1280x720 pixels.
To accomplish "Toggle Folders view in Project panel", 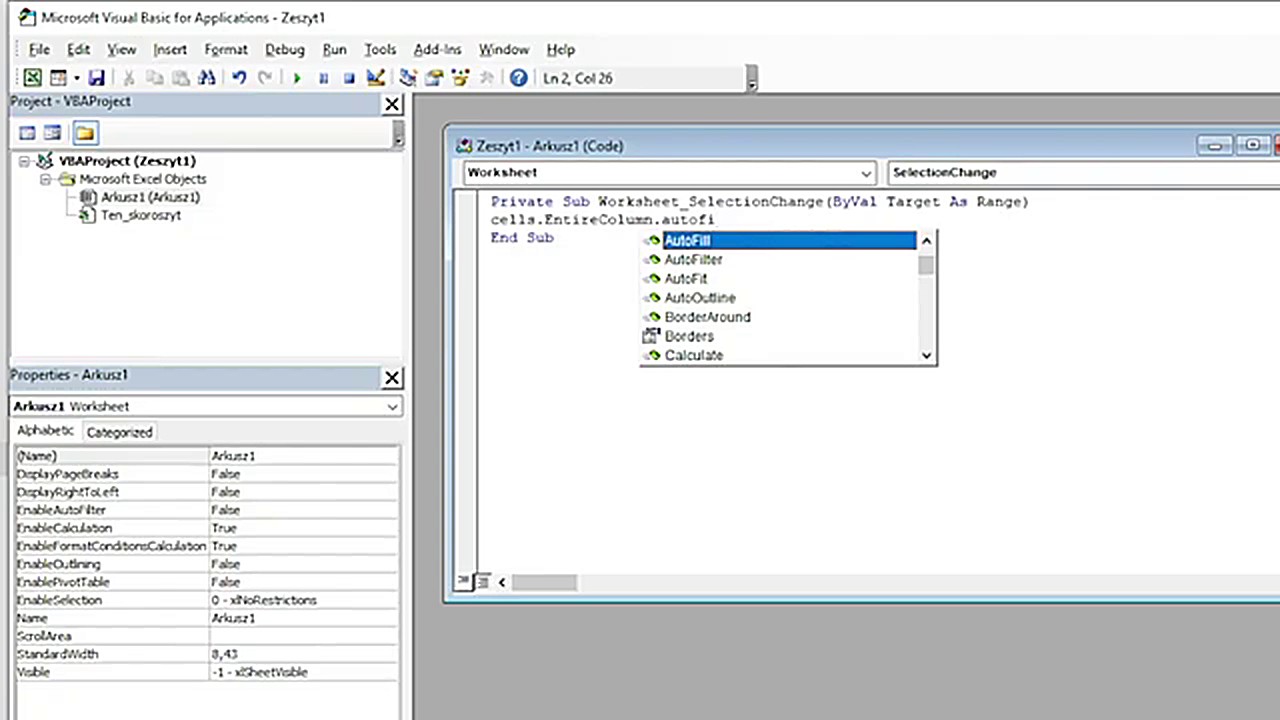I will (84, 133).
